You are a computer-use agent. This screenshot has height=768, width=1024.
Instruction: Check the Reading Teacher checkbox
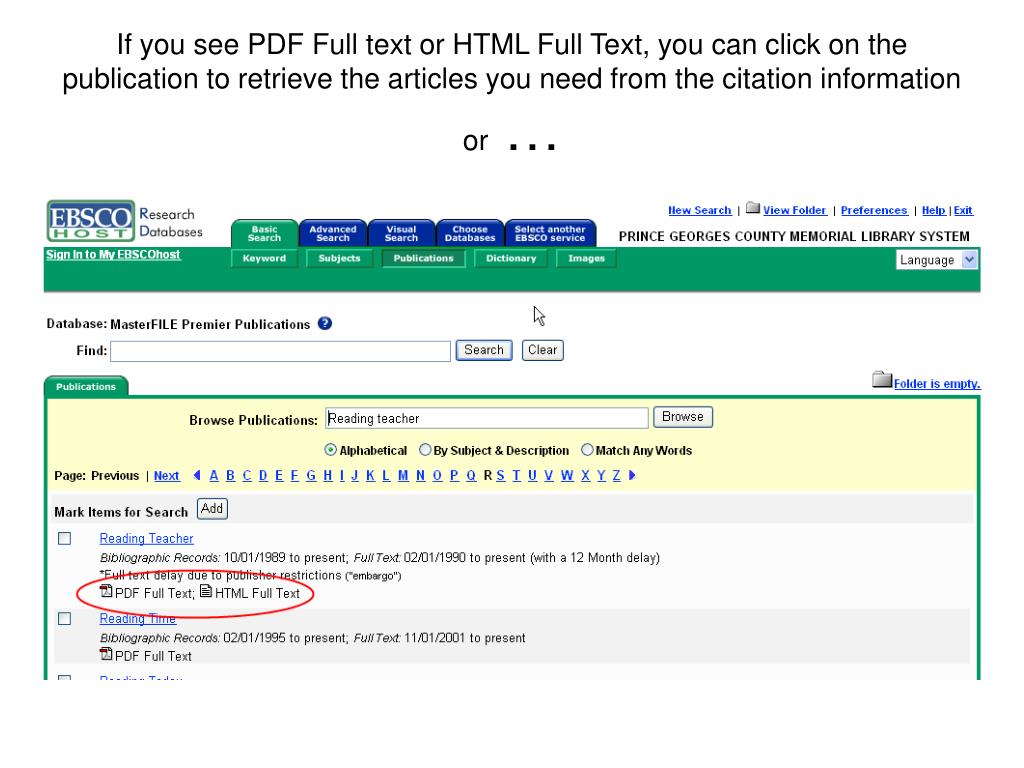(65, 538)
